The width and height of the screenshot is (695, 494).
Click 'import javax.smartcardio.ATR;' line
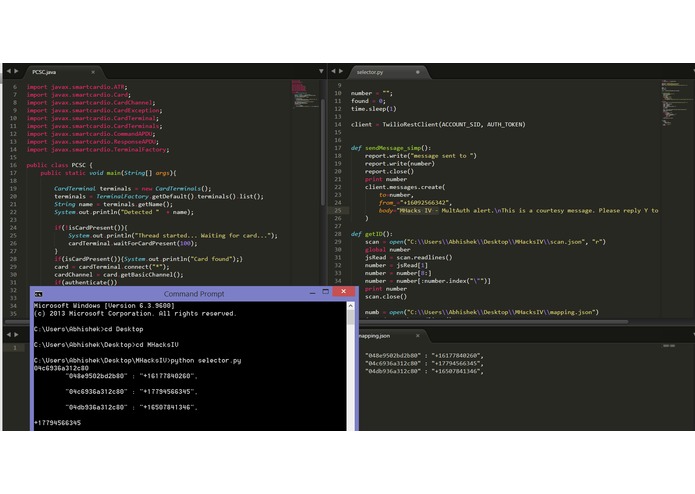pyautogui.click(x=77, y=87)
